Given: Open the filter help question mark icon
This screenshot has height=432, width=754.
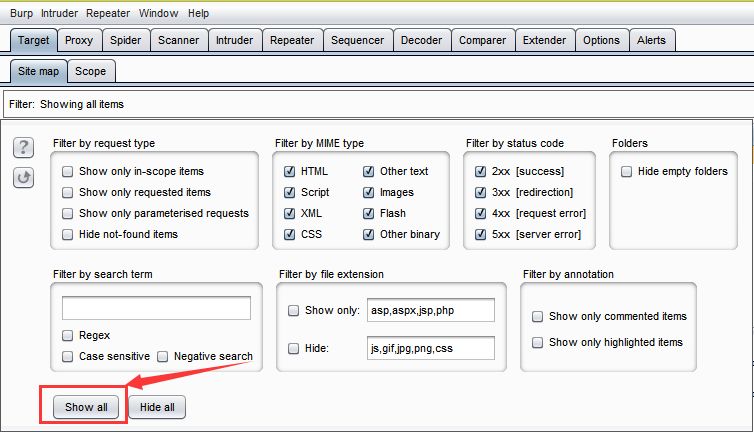Looking at the screenshot, I should [x=23, y=147].
